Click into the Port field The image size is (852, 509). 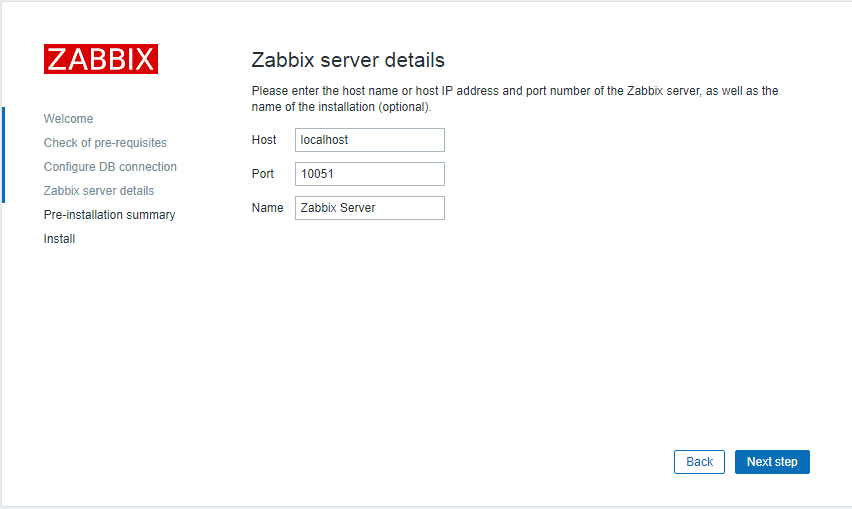pyautogui.click(x=369, y=174)
